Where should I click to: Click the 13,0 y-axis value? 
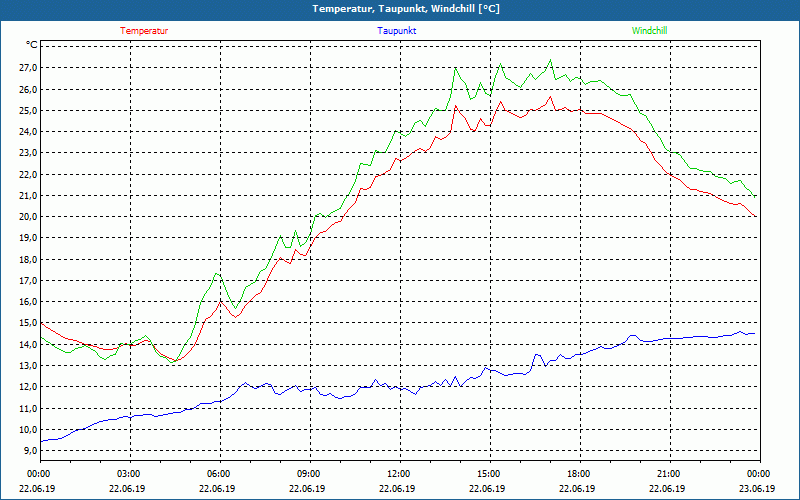[29, 366]
